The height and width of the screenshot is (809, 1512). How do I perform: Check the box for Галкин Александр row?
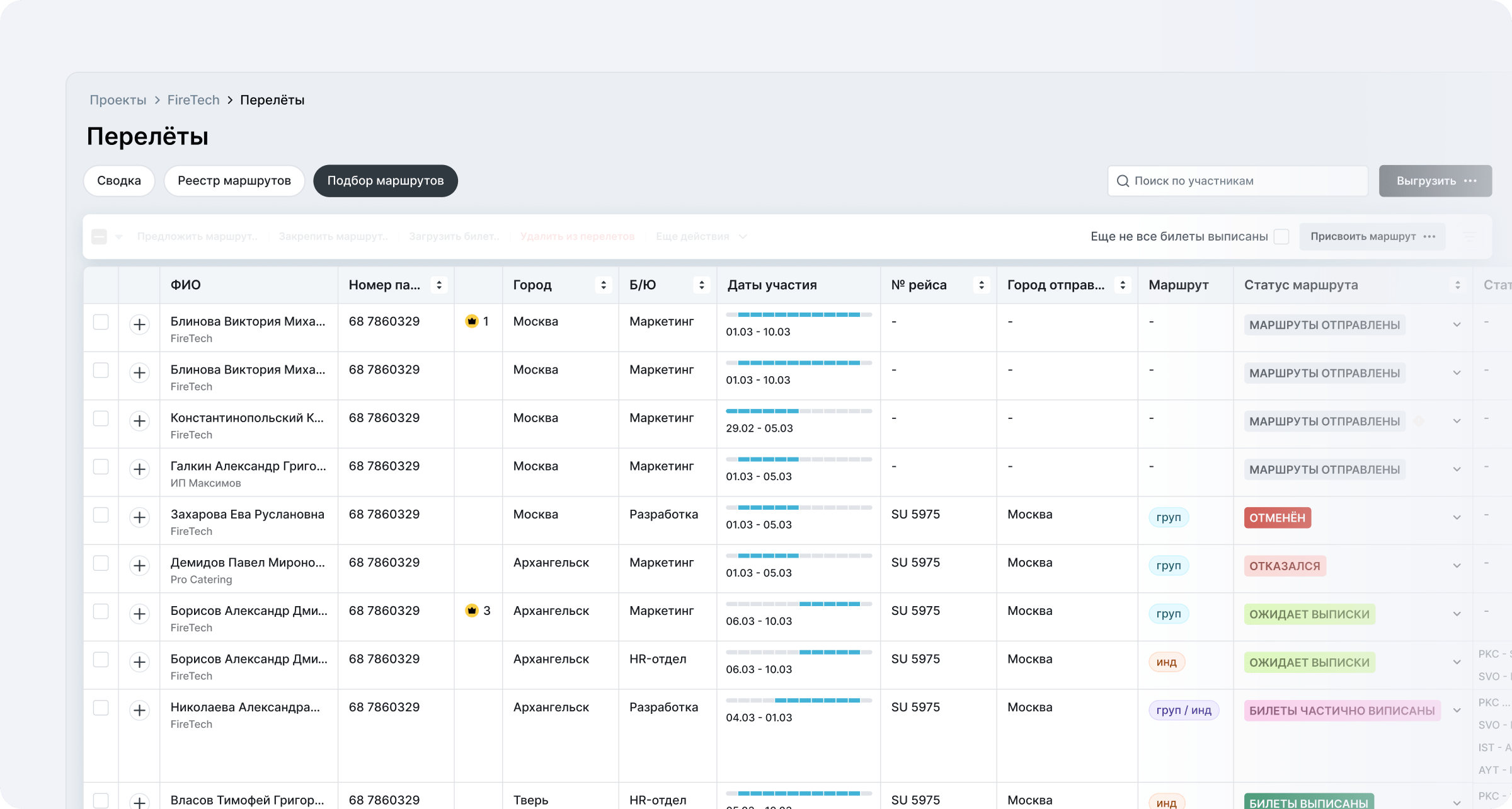click(101, 467)
